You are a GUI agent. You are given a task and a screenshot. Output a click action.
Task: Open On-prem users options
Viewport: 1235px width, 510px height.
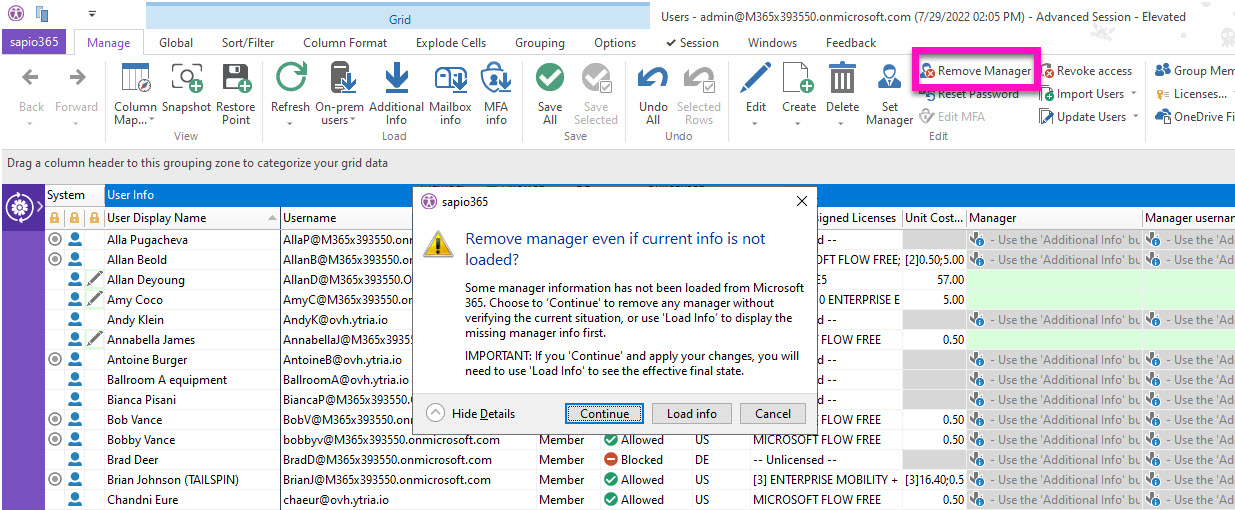(x=341, y=93)
